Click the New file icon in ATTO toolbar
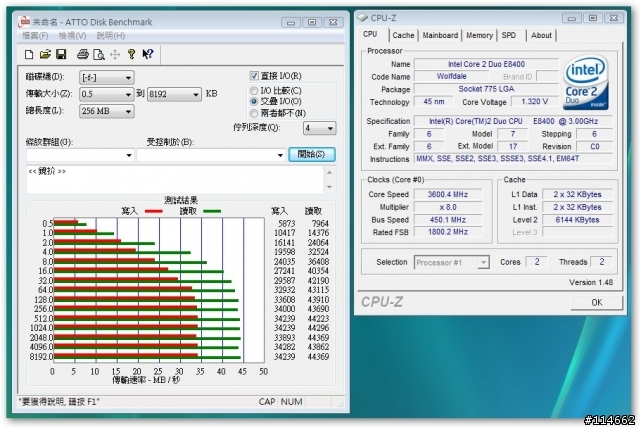The height and width of the screenshot is (428, 640). tap(29, 54)
